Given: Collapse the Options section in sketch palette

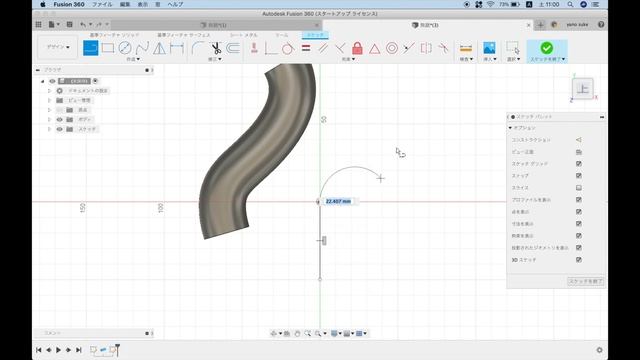Looking at the screenshot, I should point(510,128).
